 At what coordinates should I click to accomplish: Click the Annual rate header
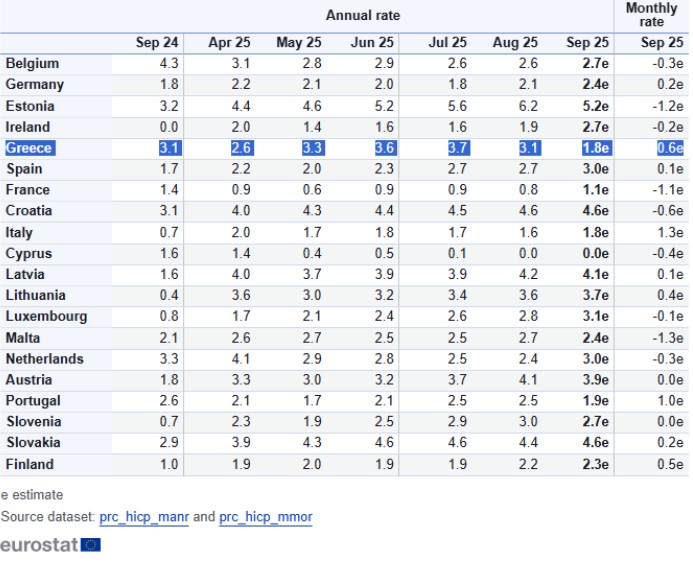coord(363,15)
